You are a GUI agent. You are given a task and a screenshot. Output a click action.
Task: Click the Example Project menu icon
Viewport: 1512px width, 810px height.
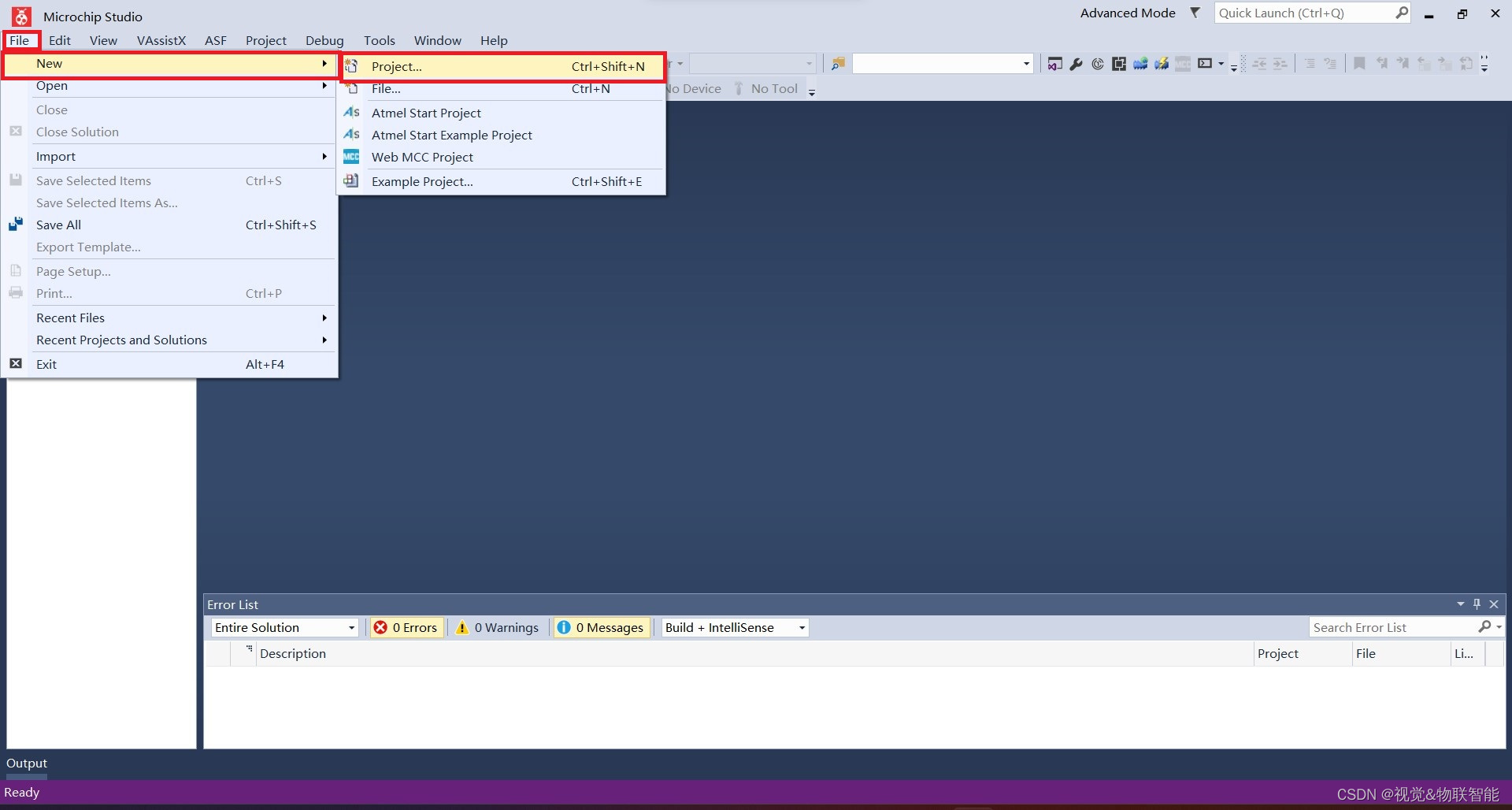tap(351, 181)
